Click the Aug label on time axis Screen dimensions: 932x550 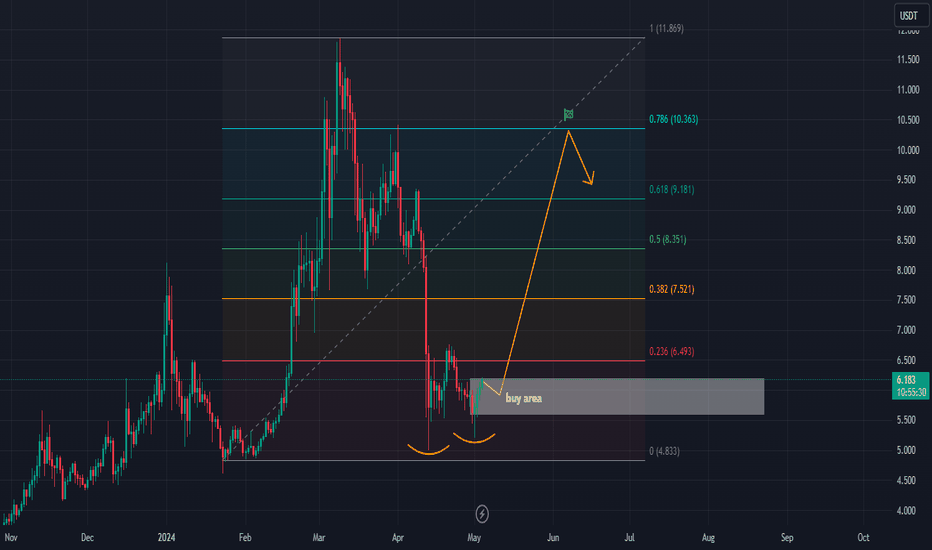pos(709,538)
